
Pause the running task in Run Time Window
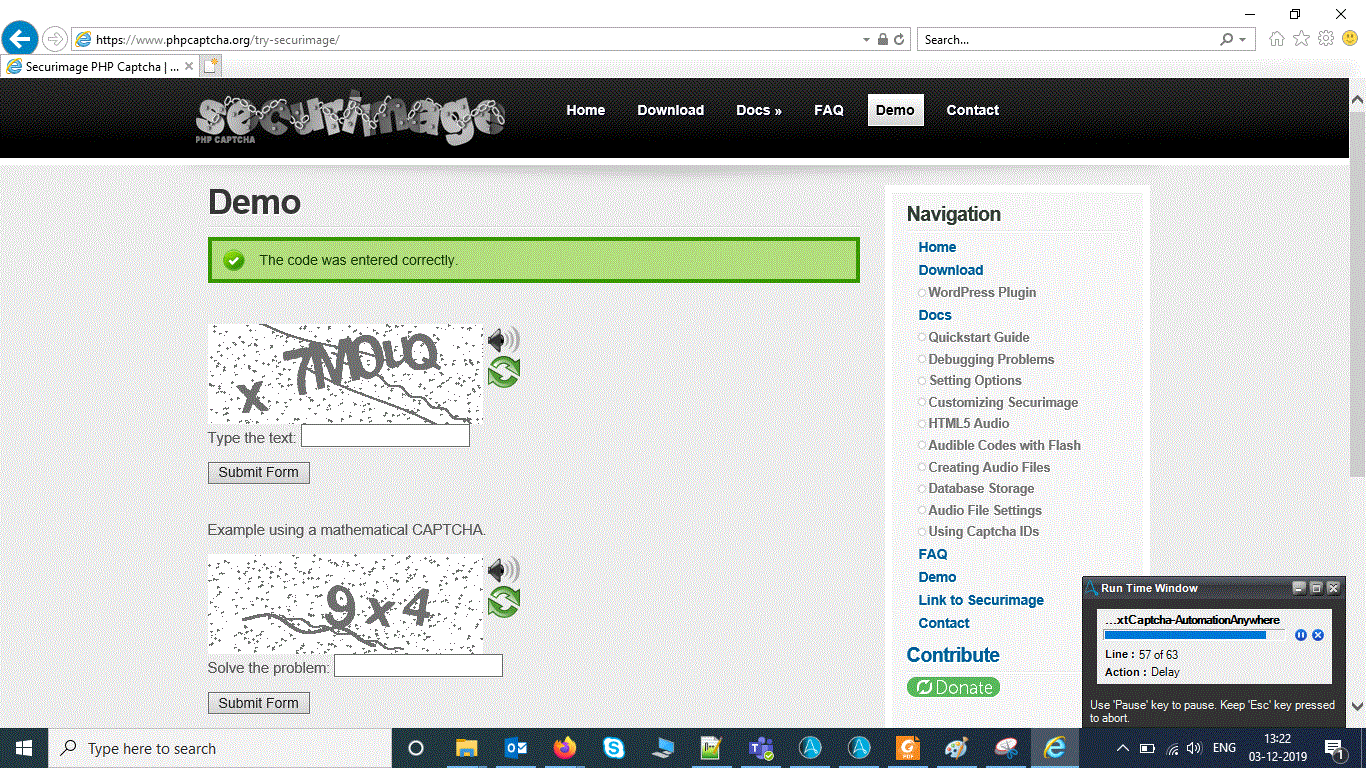(1301, 635)
